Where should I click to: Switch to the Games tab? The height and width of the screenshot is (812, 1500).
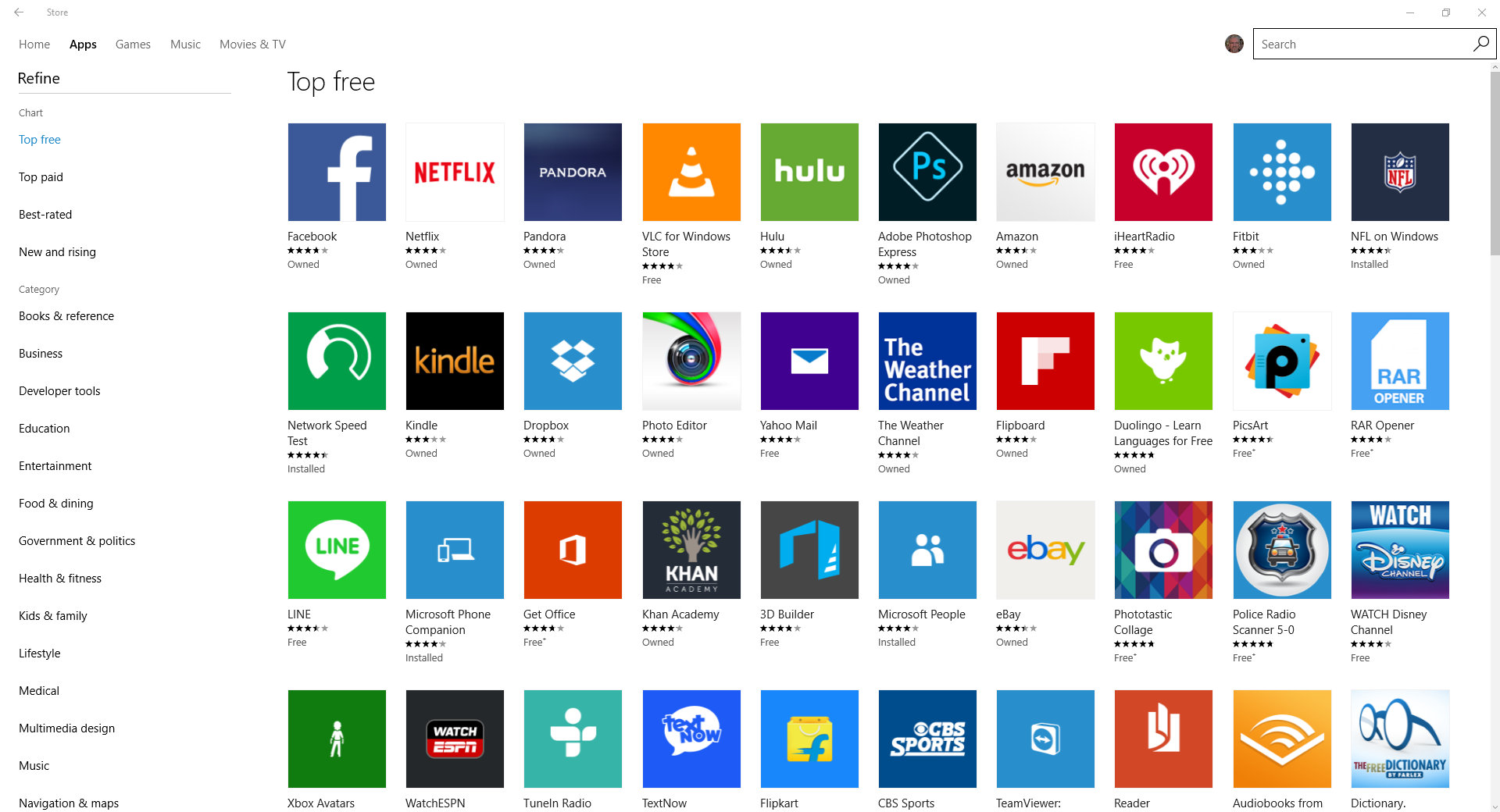coord(133,45)
